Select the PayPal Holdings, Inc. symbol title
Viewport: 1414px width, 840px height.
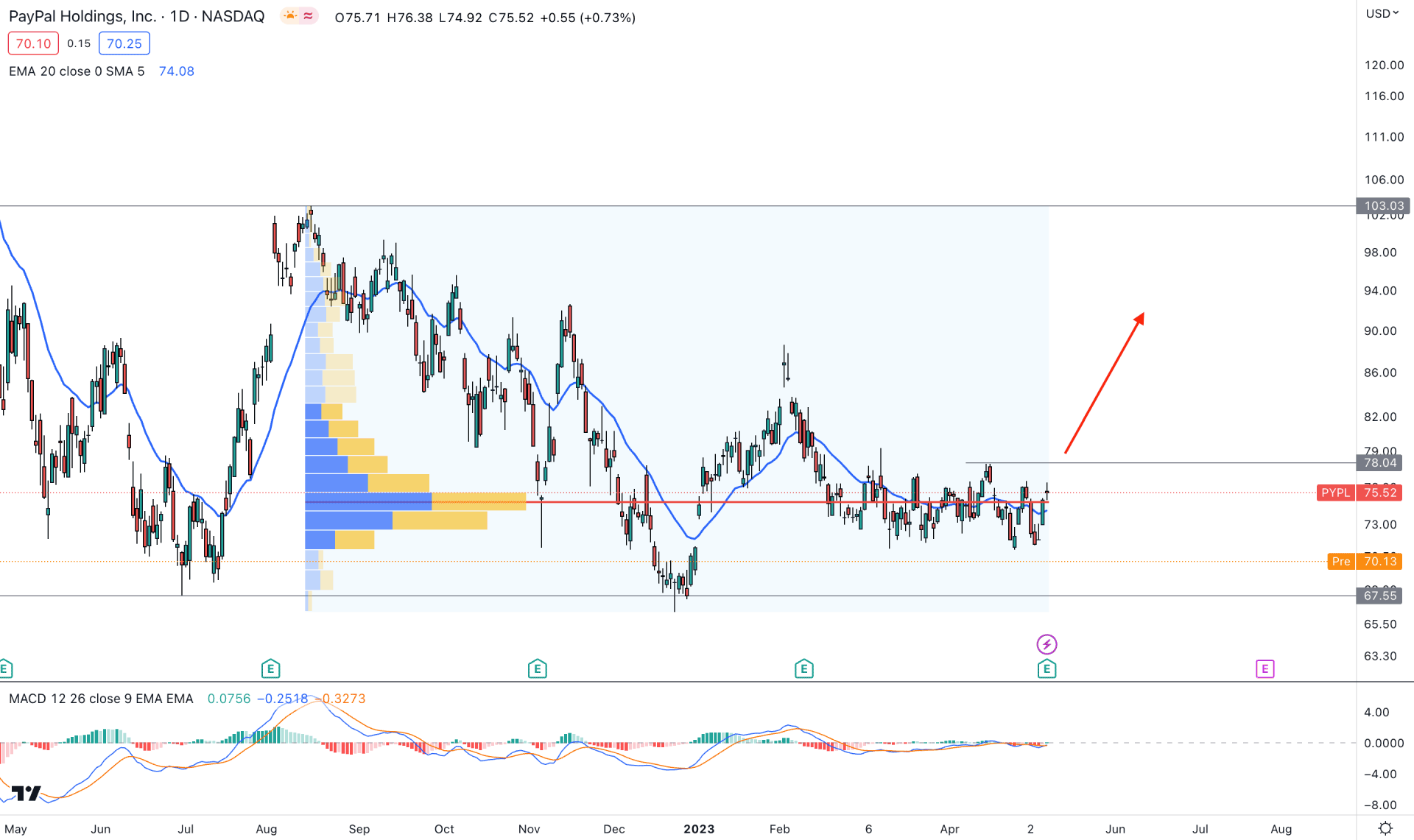[x=82, y=16]
